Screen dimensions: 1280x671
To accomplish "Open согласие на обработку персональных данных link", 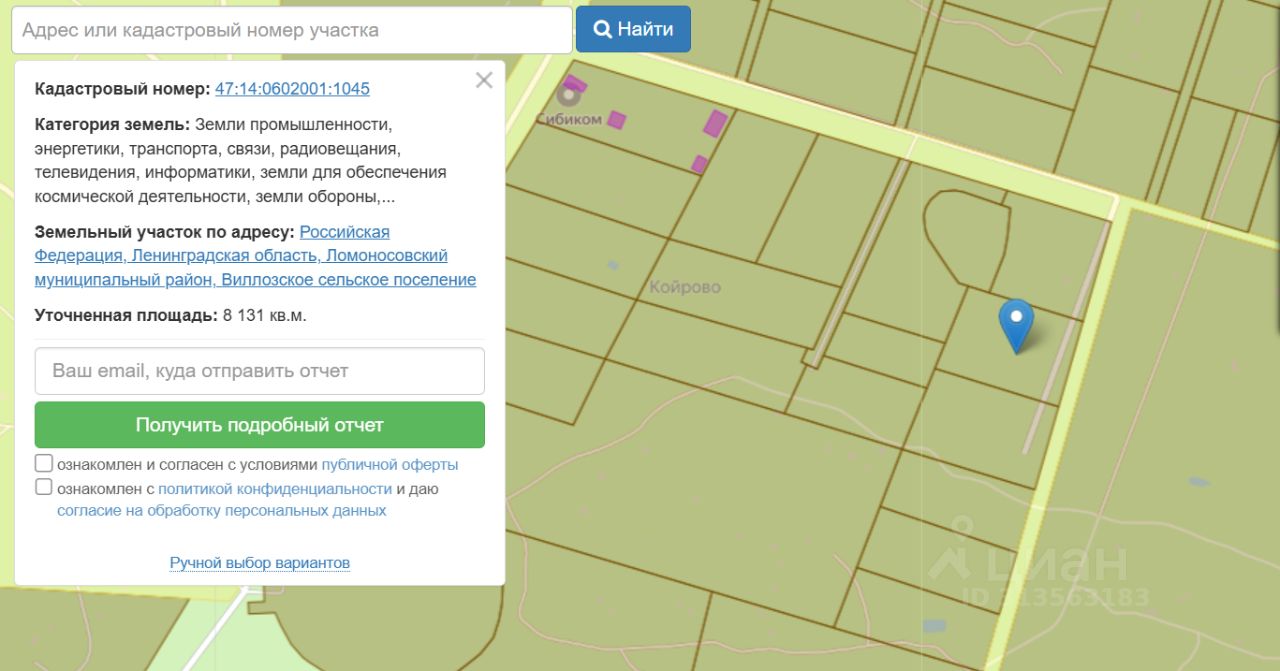I will click(222, 510).
